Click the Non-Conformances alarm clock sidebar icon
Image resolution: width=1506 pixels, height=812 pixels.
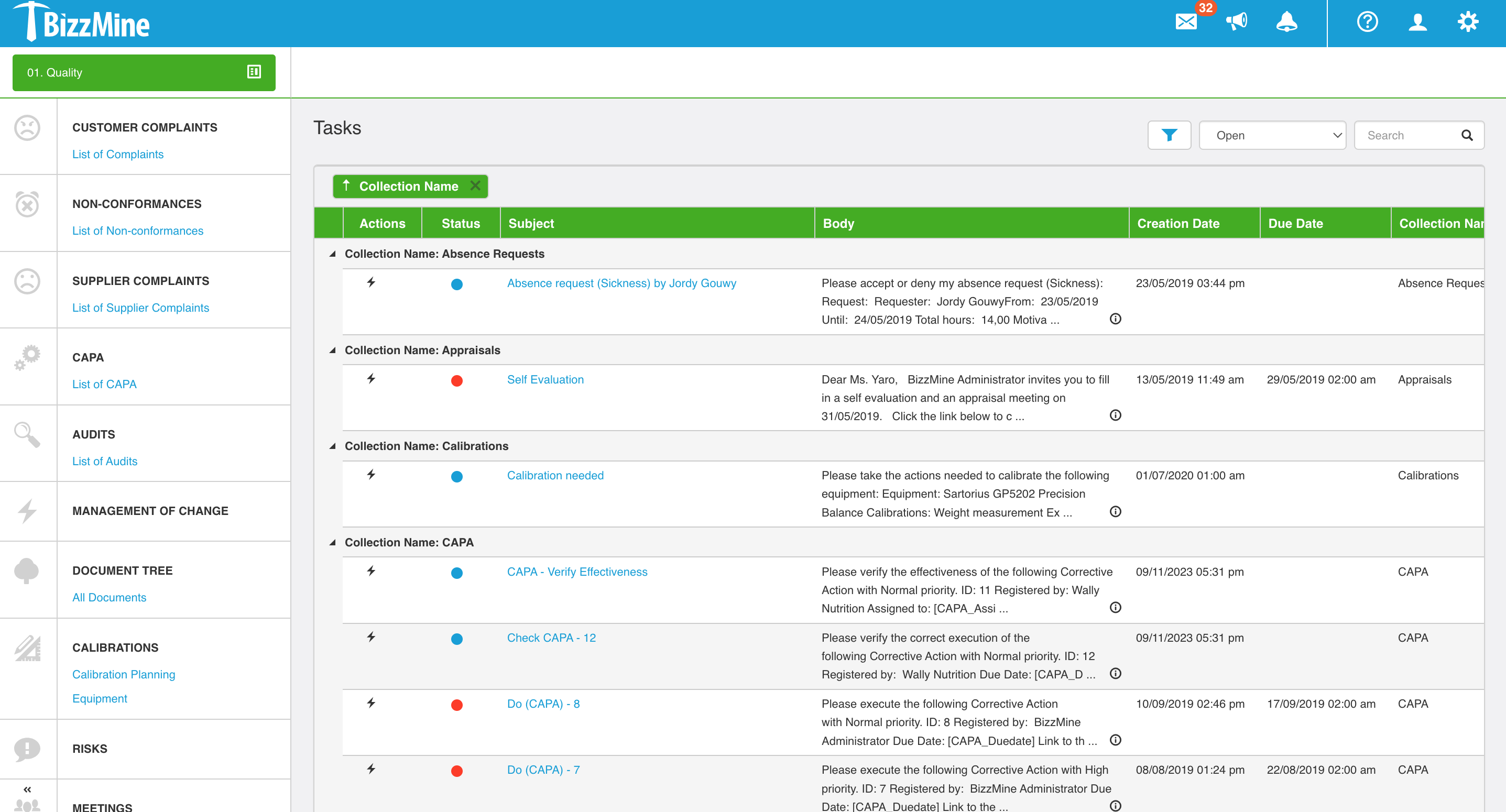coord(27,205)
